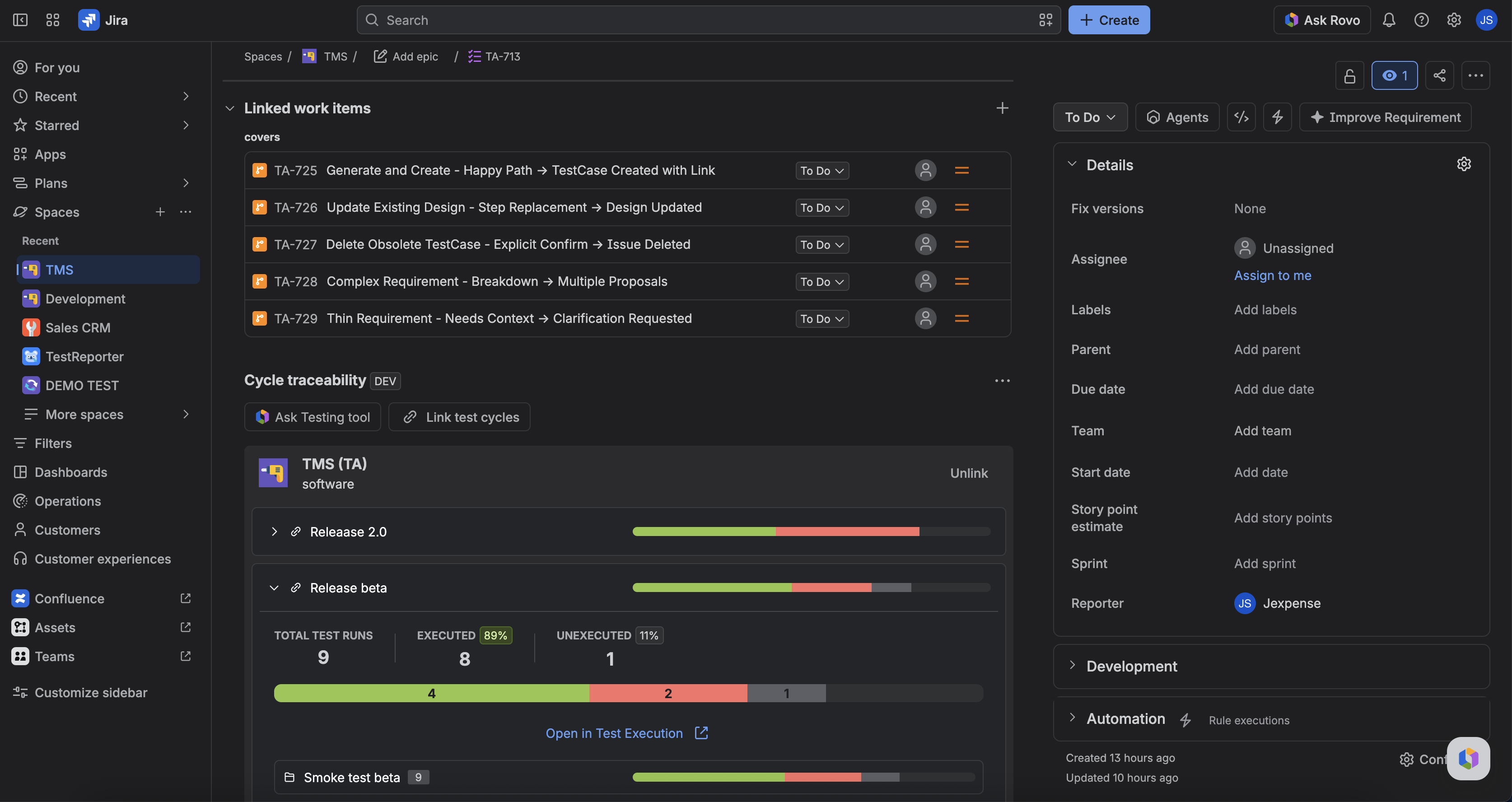1512x802 pixels.
Task: Click the share icon
Action: tap(1439, 76)
